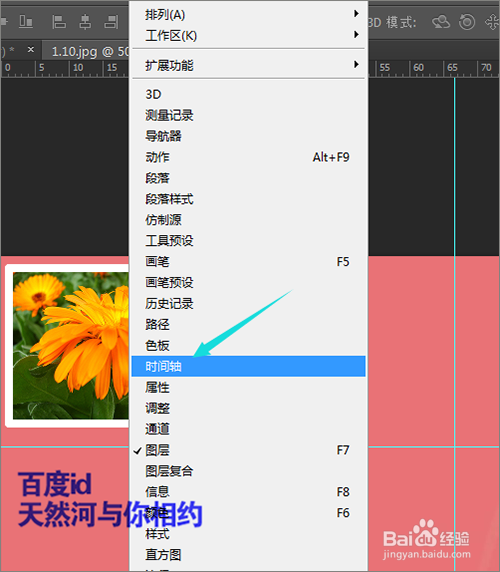The image size is (500, 572).
Task: Click the align left edges icon
Action: point(58,22)
